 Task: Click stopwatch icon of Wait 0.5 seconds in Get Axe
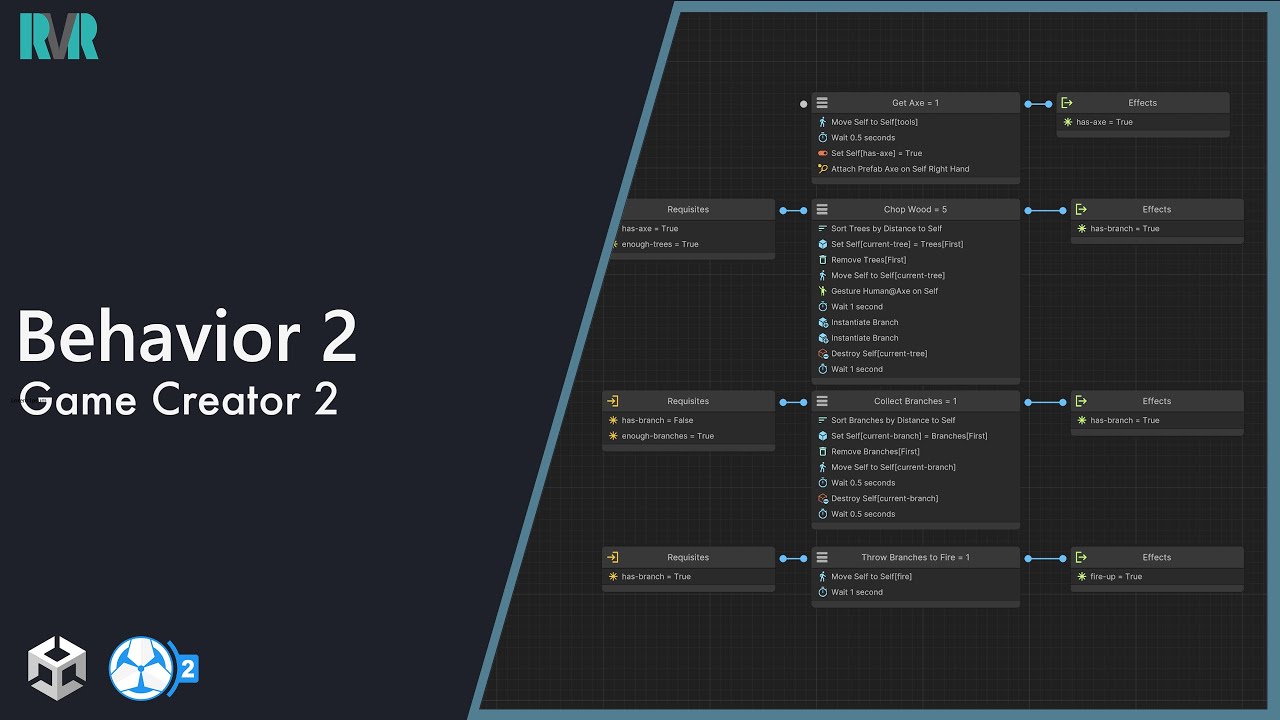coord(823,138)
